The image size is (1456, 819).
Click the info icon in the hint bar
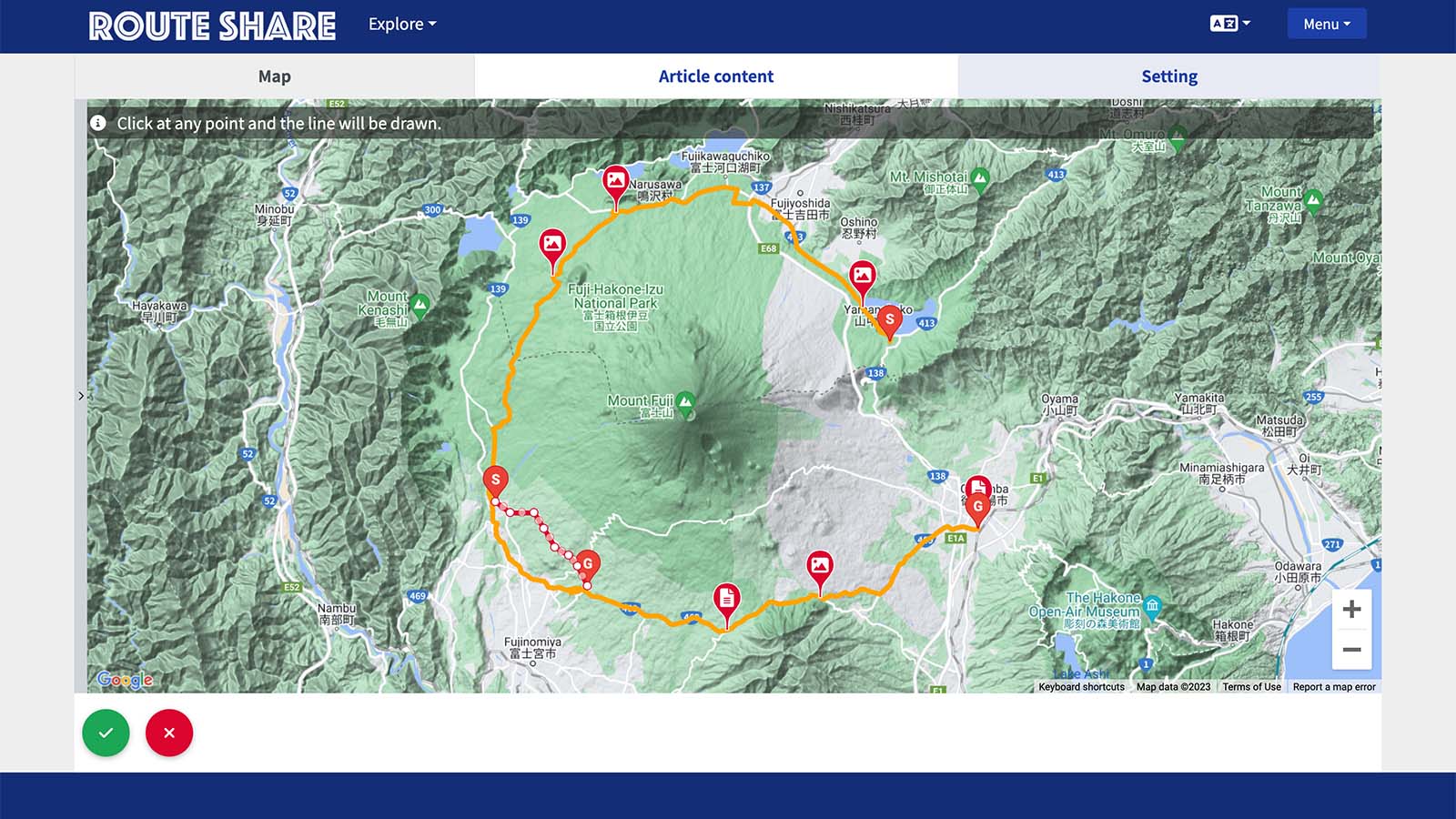click(x=98, y=123)
